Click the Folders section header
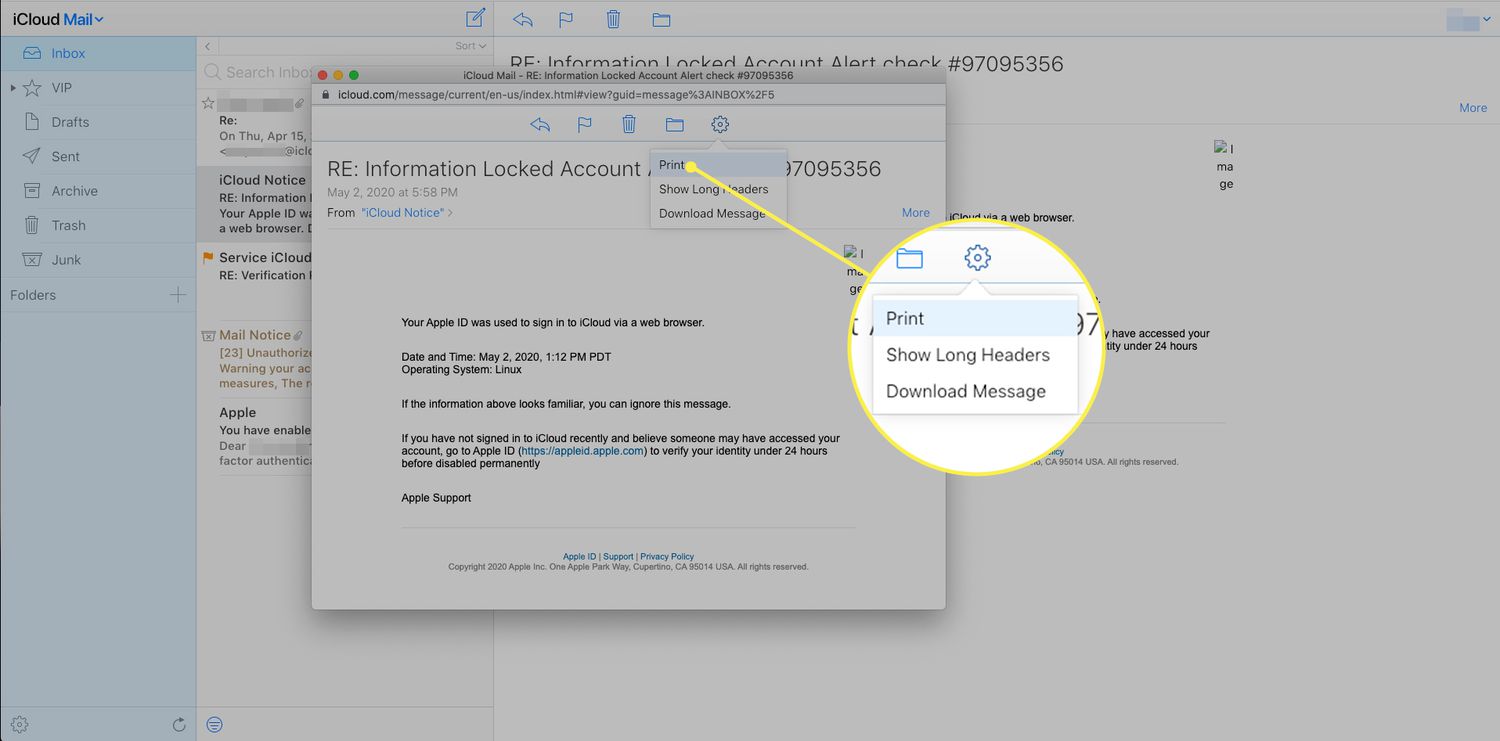The height and width of the screenshot is (741, 1500). pyautogui.click(x=33, y=295)
